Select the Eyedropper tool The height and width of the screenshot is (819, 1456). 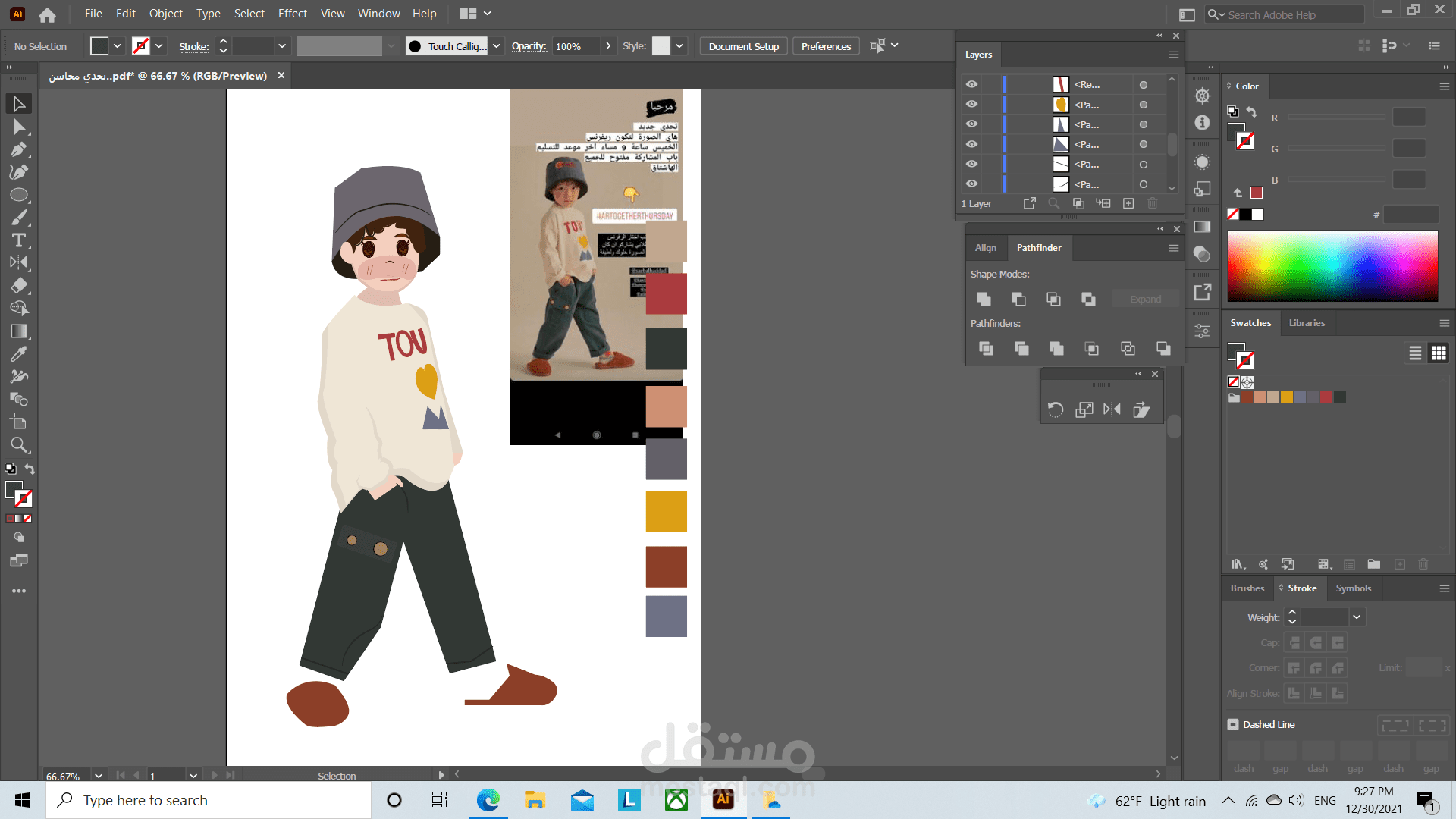(x=19, y=354)
